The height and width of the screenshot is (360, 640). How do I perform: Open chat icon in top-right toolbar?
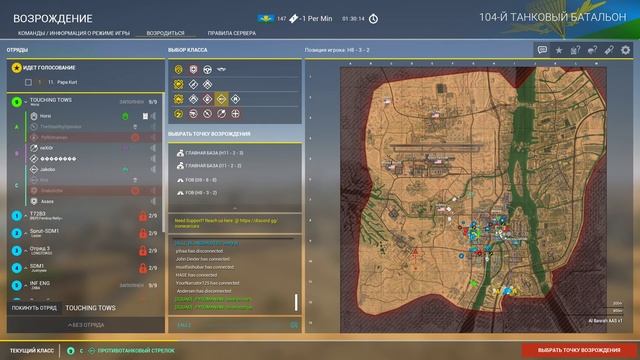click(x=542, y=50)
